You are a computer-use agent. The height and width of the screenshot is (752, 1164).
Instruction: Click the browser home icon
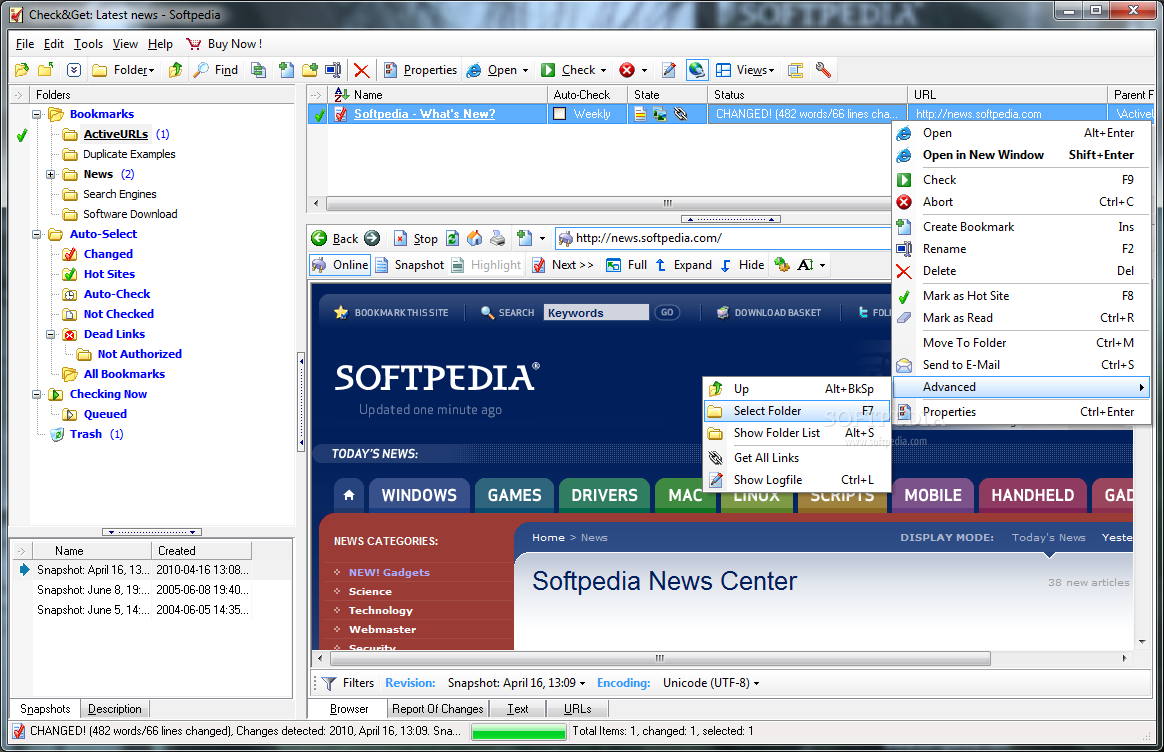474,238
